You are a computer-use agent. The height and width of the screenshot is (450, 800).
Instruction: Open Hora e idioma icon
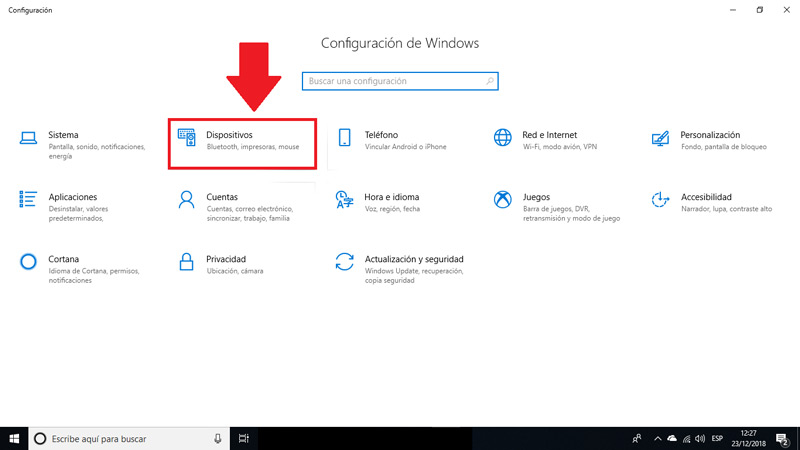[x=344, y=199]
